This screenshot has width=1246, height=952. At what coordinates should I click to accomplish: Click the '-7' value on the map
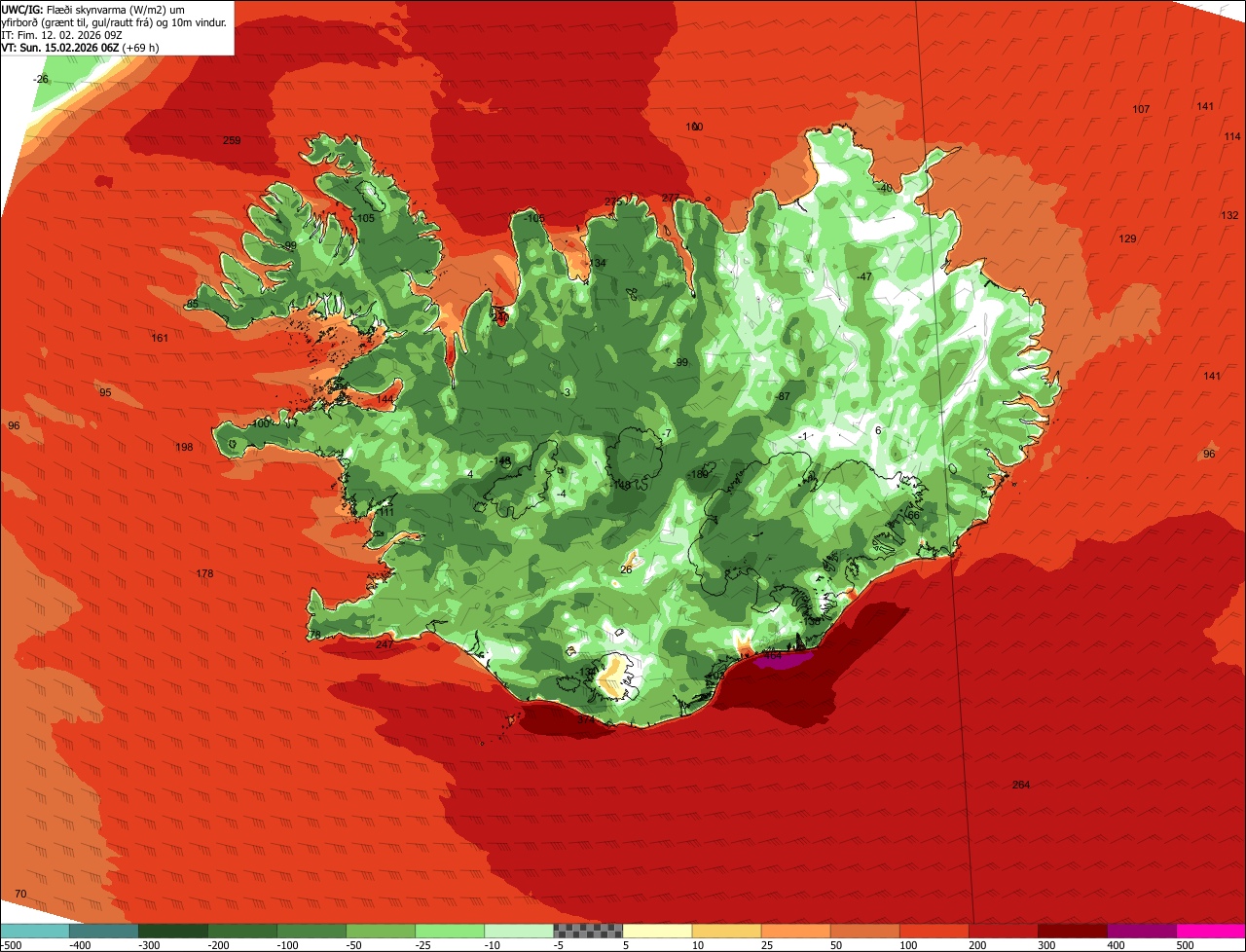coord(666,433)
